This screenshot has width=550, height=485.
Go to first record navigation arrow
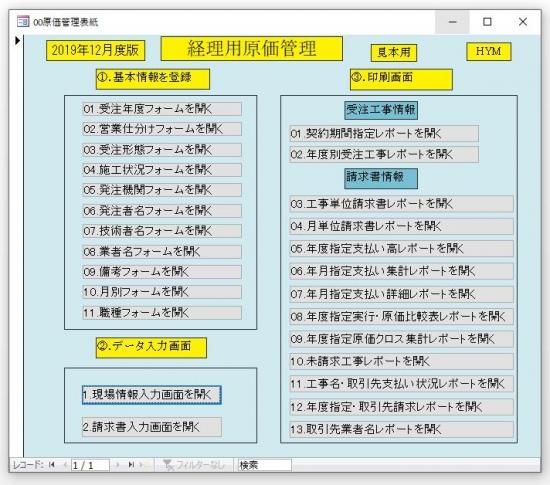52,465
